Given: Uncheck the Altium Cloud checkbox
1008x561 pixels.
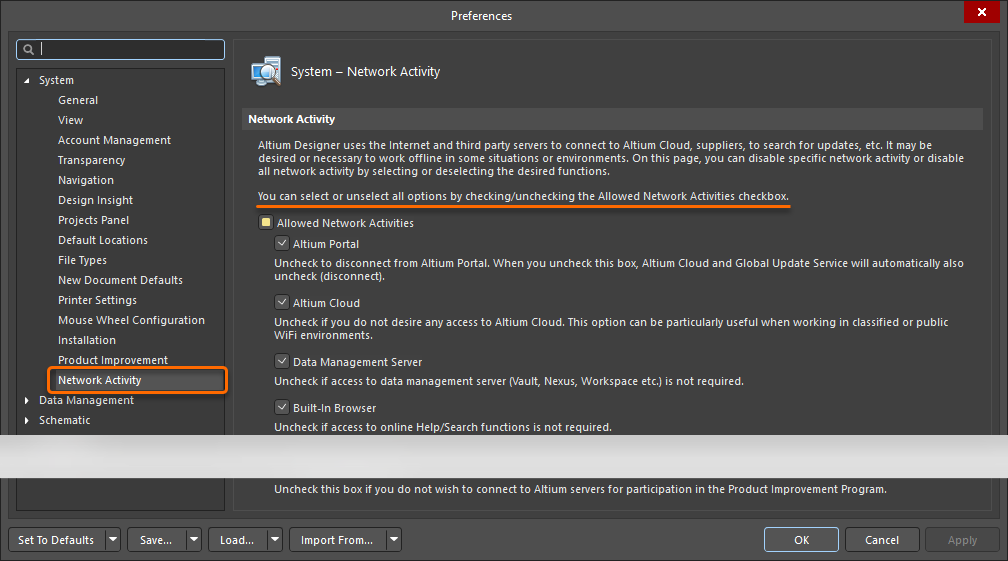Looking at the screenshot, I should click(282, 302).
